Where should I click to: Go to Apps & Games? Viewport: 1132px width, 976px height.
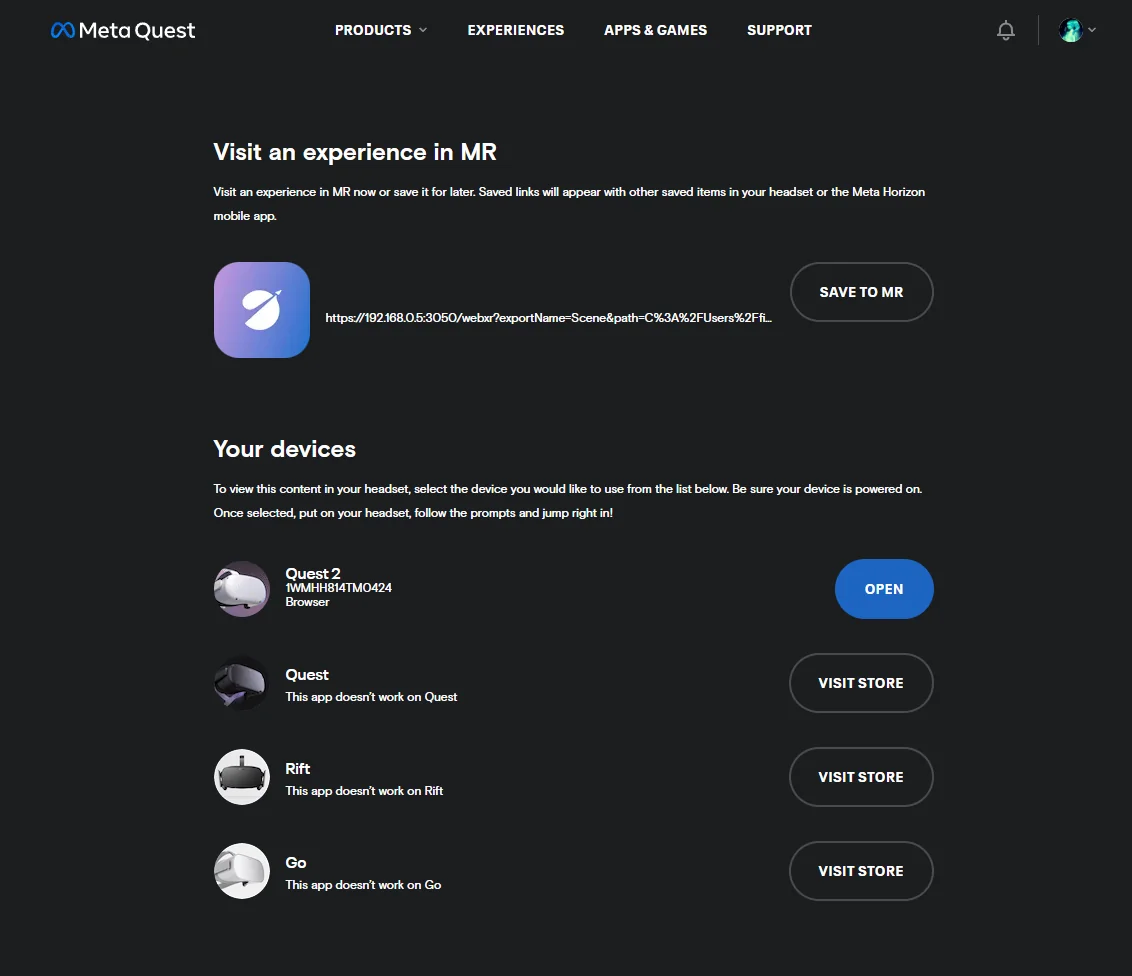tap(655, 30)
